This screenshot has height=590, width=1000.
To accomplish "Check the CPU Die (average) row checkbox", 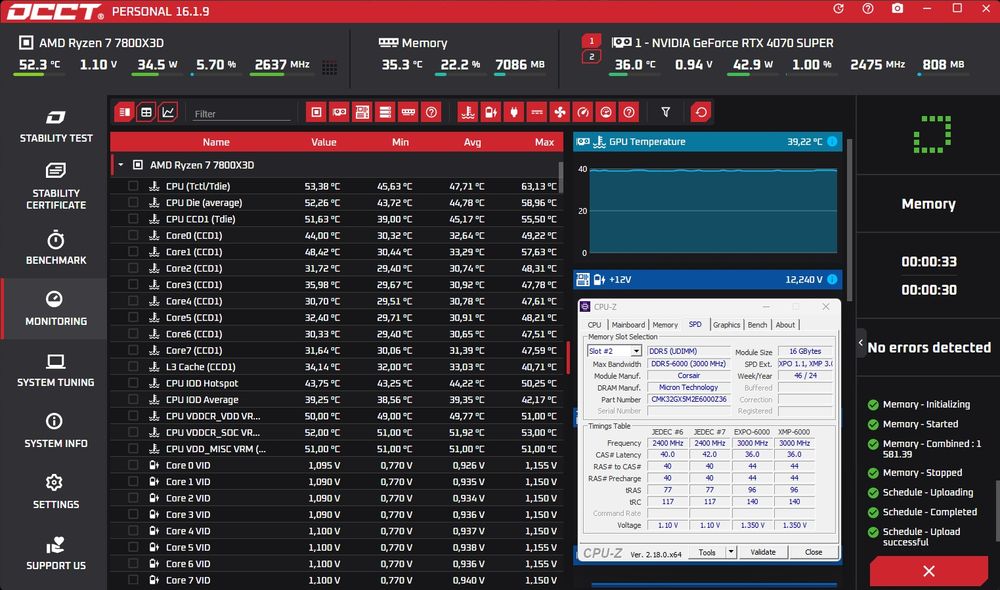I will pyautogui.click(x=133, y=202).
